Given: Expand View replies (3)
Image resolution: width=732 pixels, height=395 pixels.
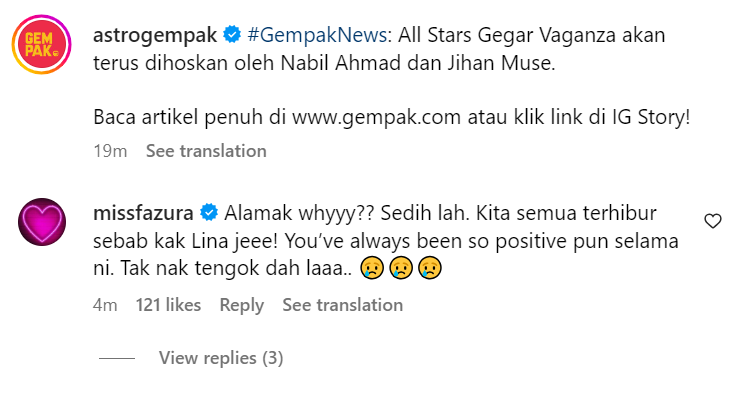Looking at the screenshot, I should click(221, 358).
